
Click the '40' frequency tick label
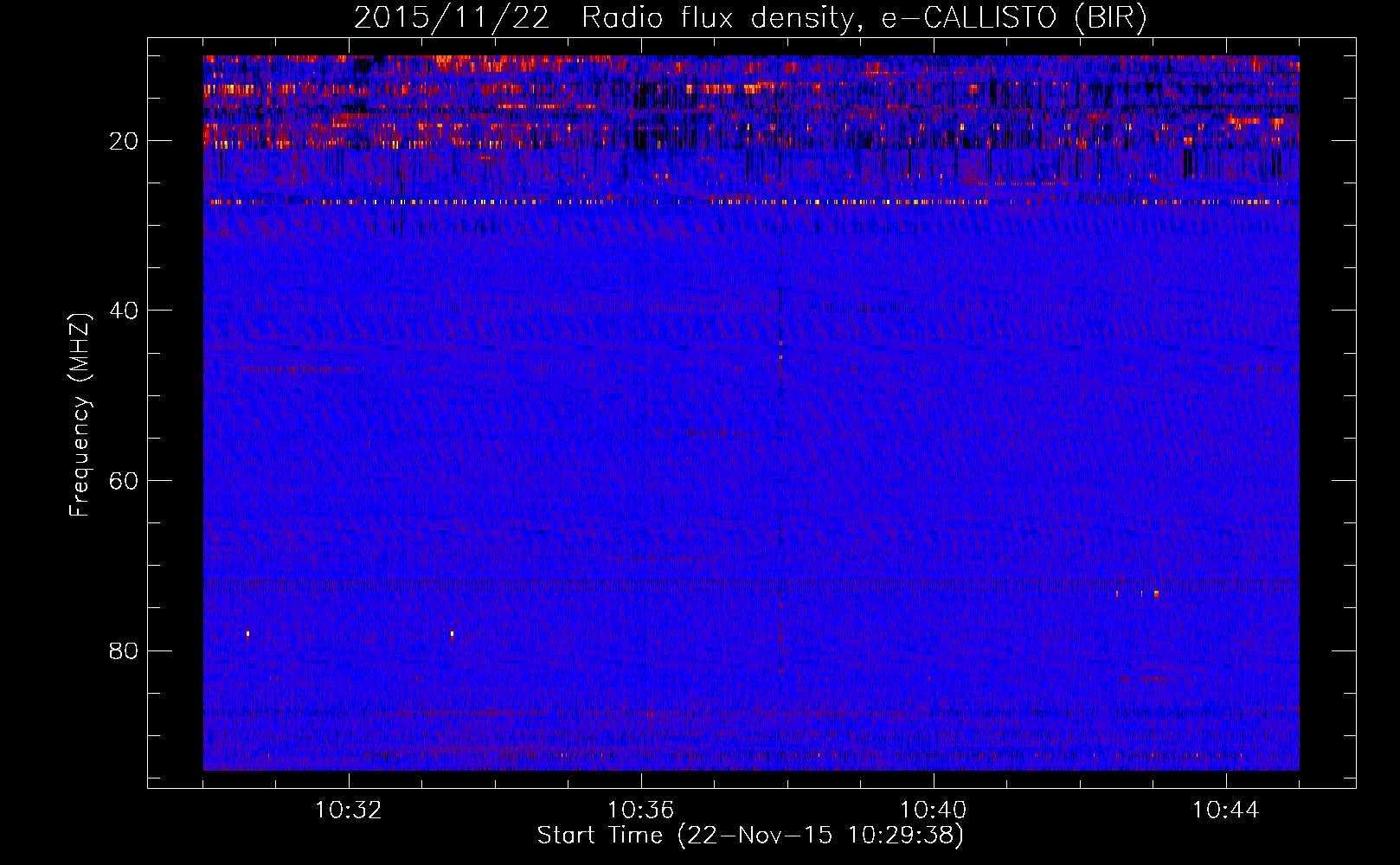pyautogui.click(x=125, y=311)
